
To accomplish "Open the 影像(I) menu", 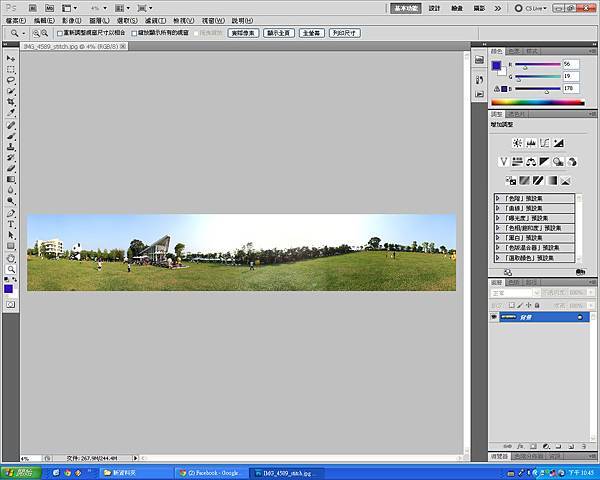I will pyautogui.click(x=72, y=21).
